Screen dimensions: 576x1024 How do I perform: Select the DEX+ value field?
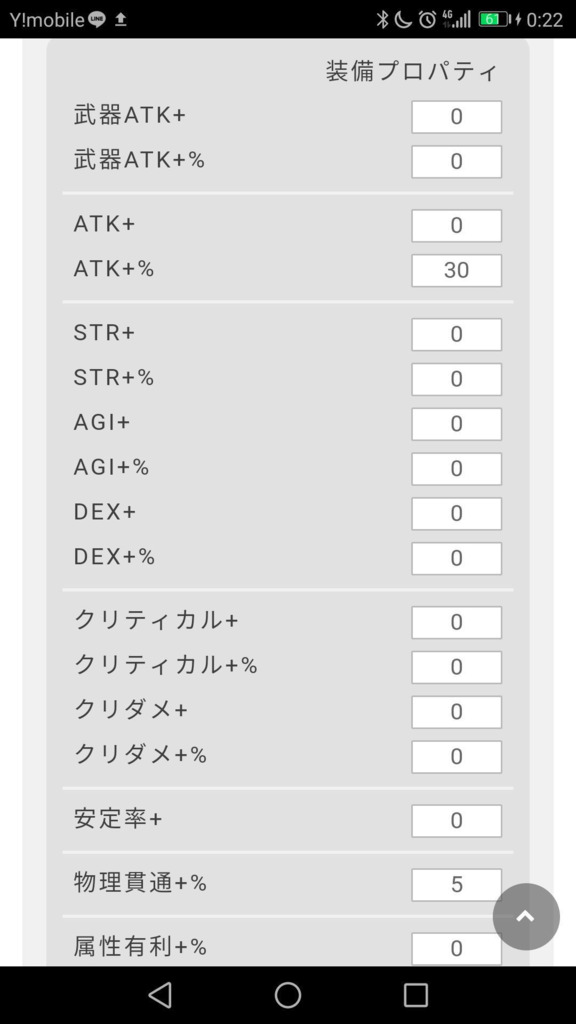(x=456, y=513)
